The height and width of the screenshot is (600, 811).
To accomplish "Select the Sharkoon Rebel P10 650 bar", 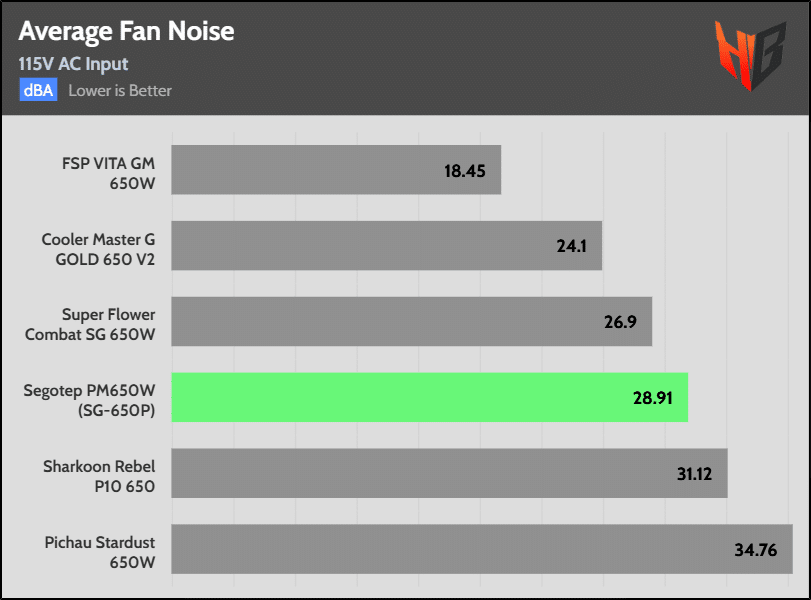I will click(449, 473).
